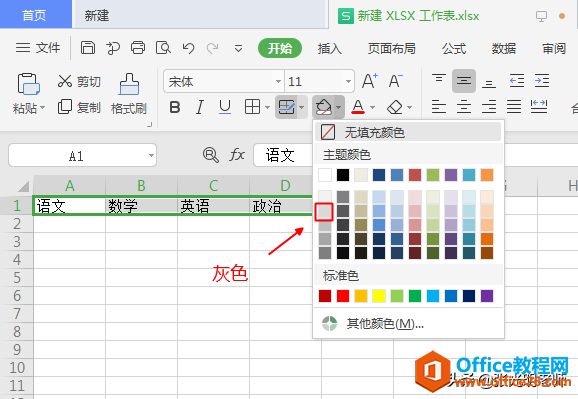Image resolution: width=578 pixels, height=399 pixels.
Task: Click the Cut scissors button
Action: [x=79, y=81]
